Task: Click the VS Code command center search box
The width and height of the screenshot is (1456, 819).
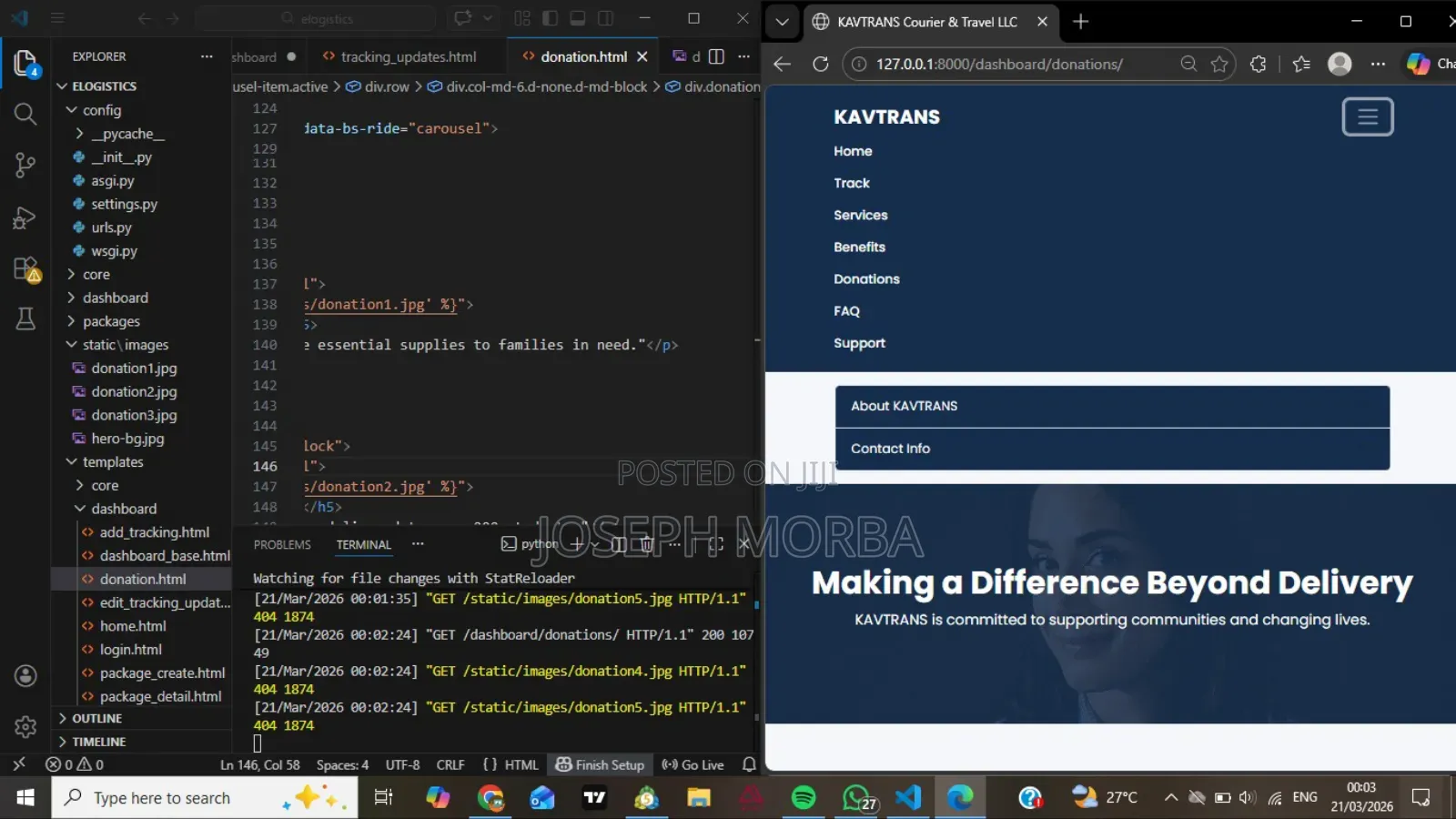Action: pos(316,18)
